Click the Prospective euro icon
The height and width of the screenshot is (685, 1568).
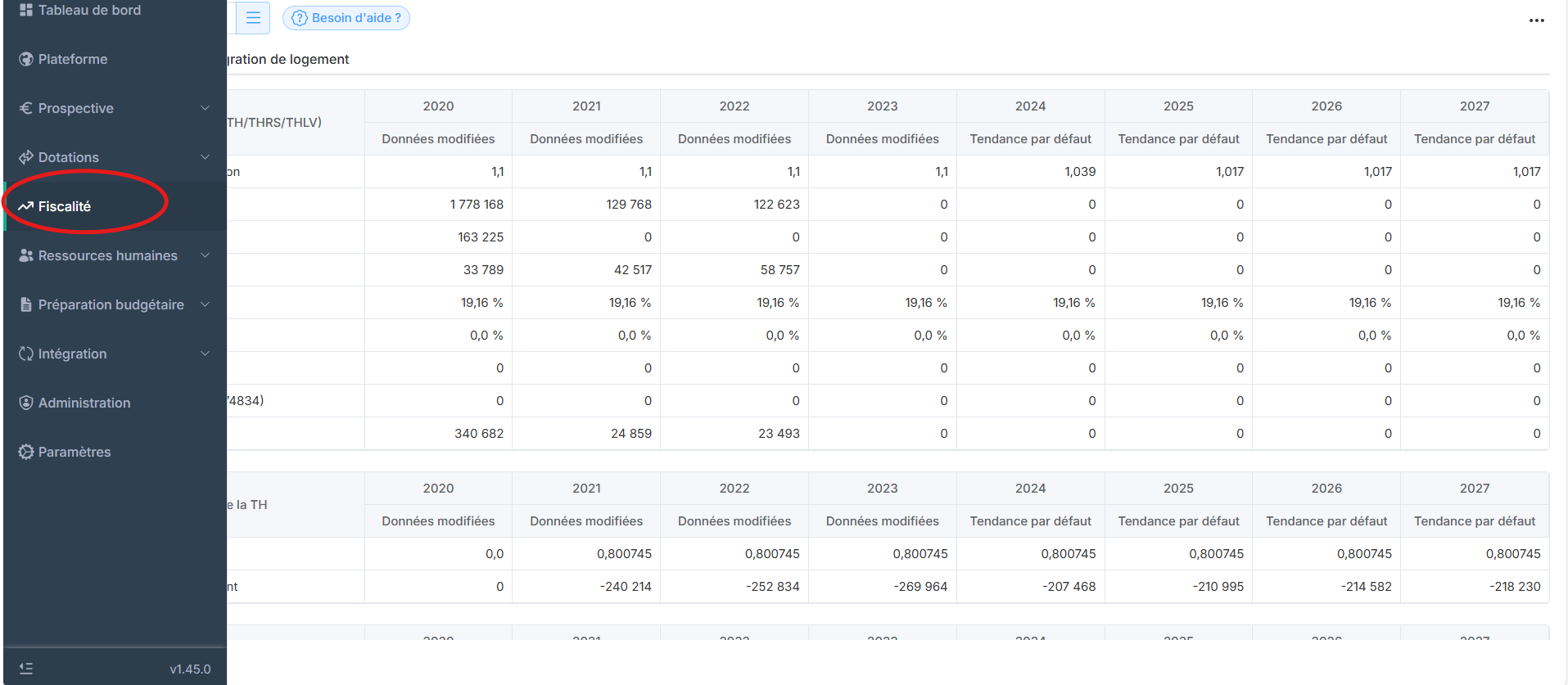point(25,108)
